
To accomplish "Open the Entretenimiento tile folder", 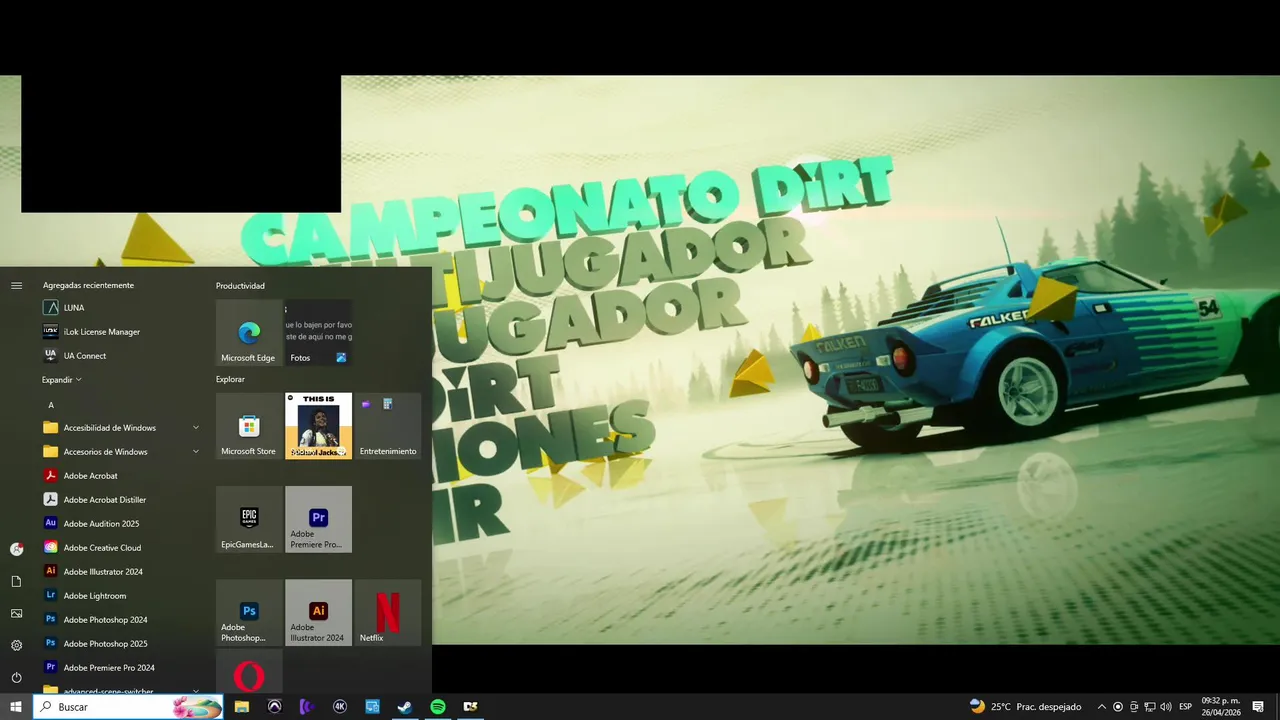I will click(x=388, y=426).
